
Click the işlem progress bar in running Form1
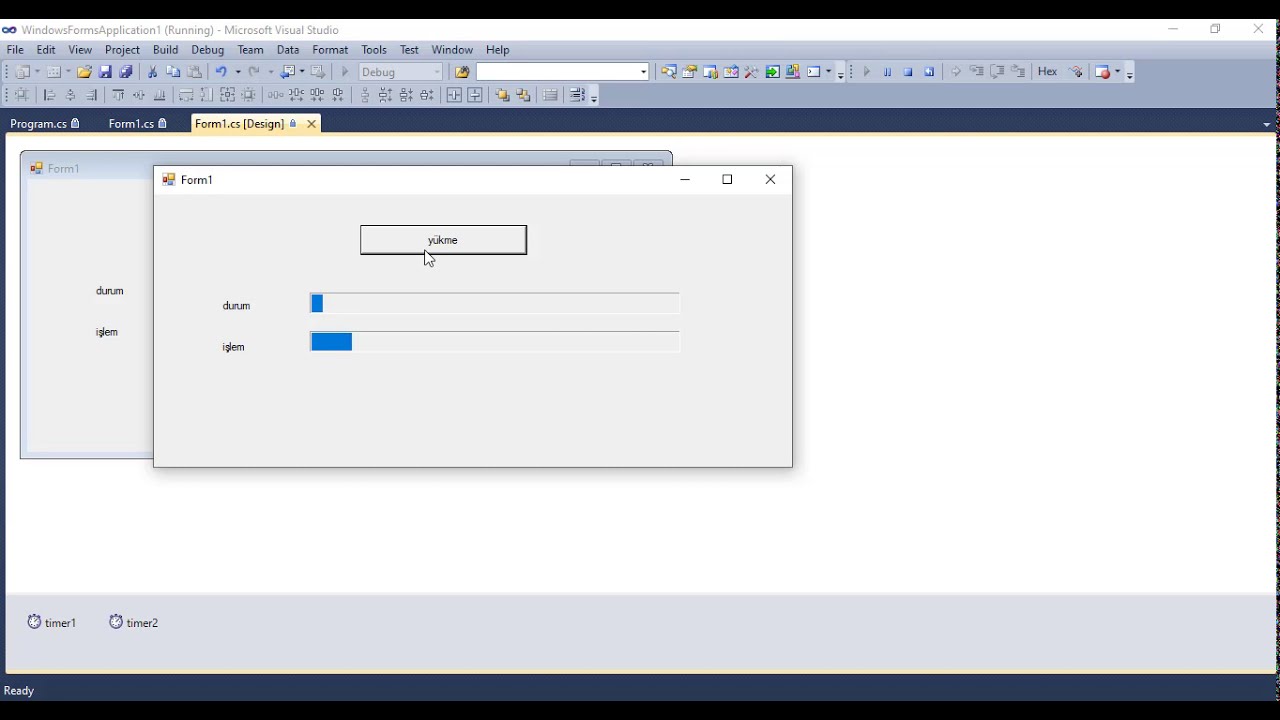pos(495,342)
